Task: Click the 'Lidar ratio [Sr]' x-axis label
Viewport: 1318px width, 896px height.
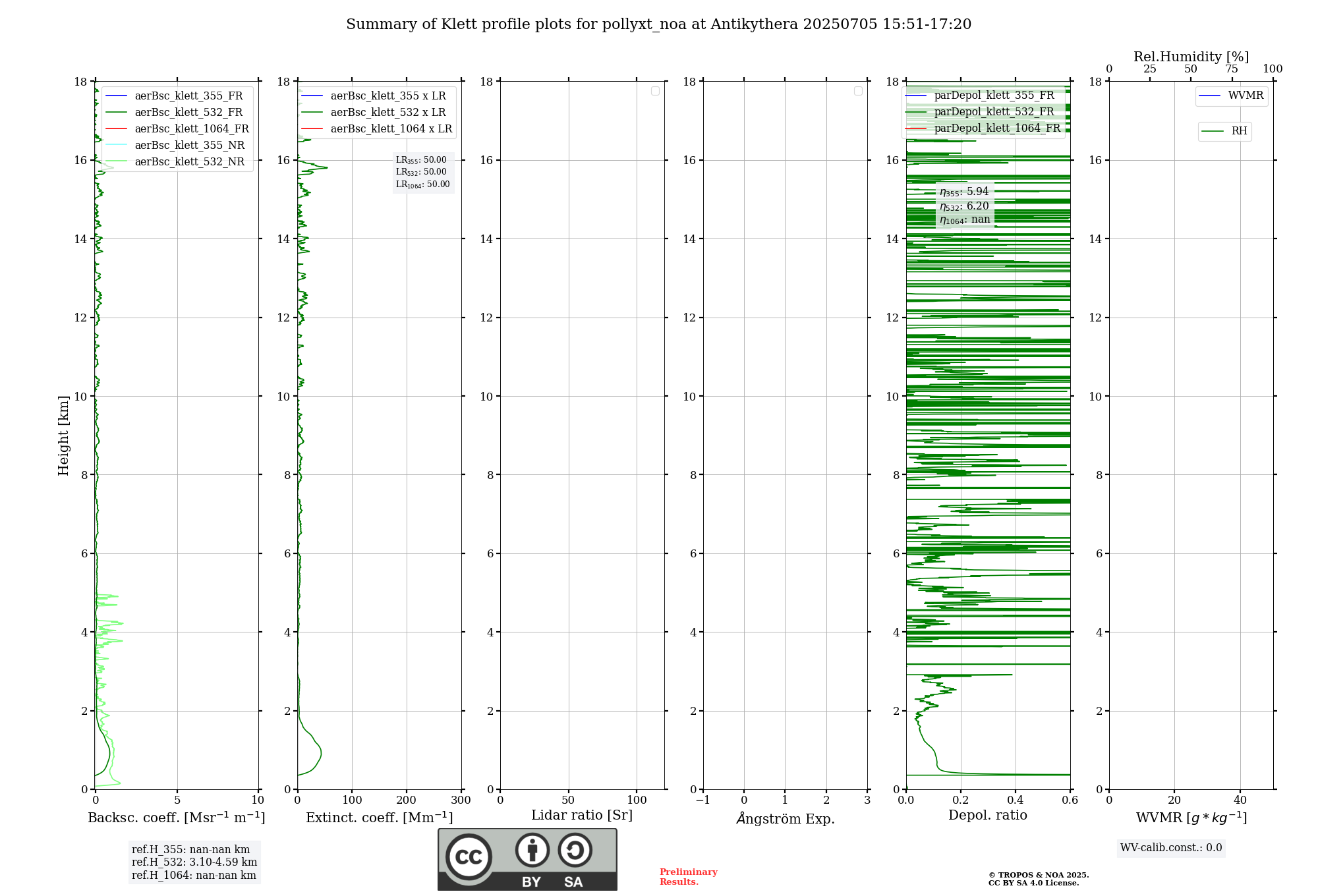Action: (582, 816)
